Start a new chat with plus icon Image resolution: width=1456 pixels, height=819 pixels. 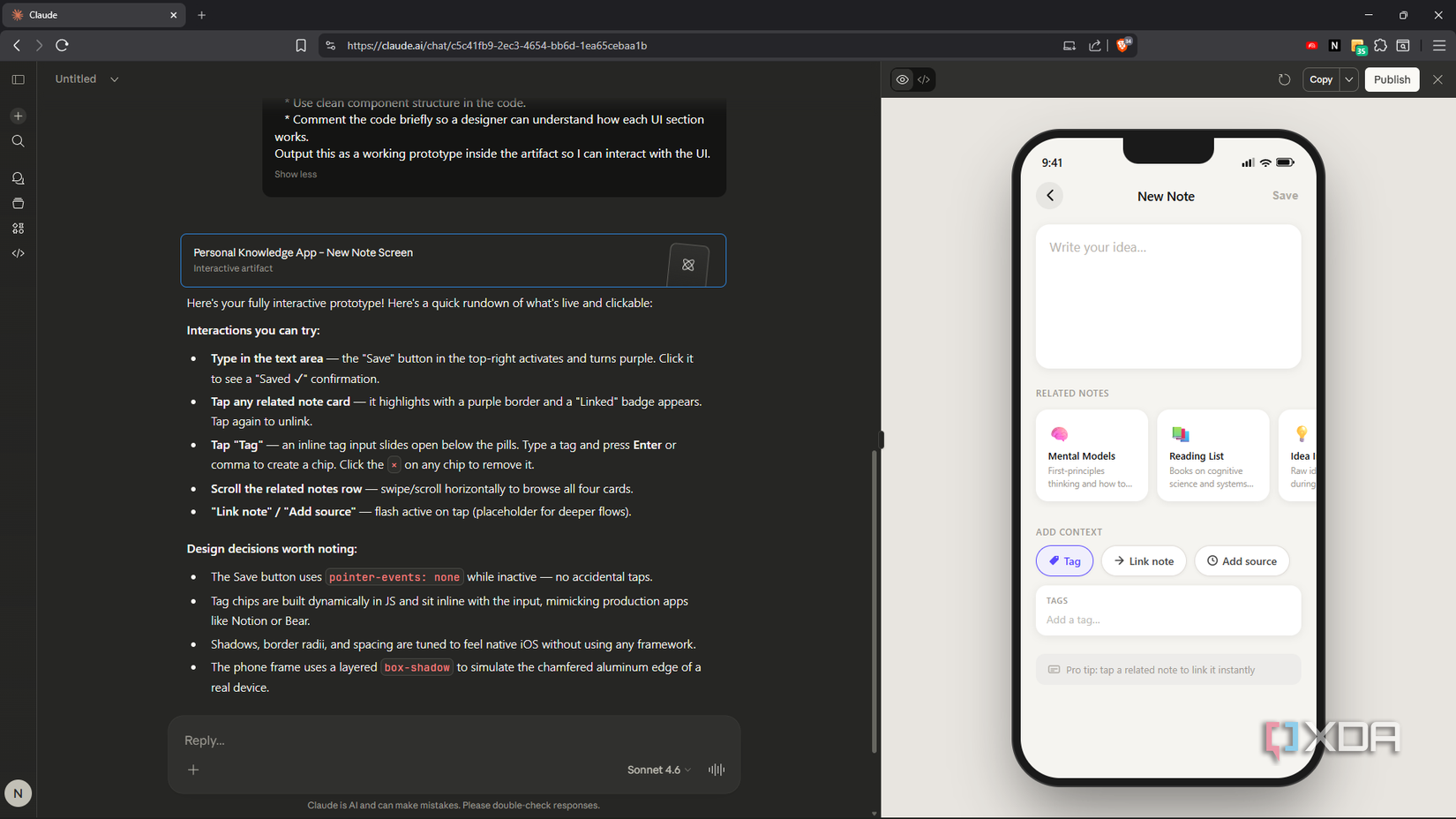pyautogui.click(x=18, y=116)
